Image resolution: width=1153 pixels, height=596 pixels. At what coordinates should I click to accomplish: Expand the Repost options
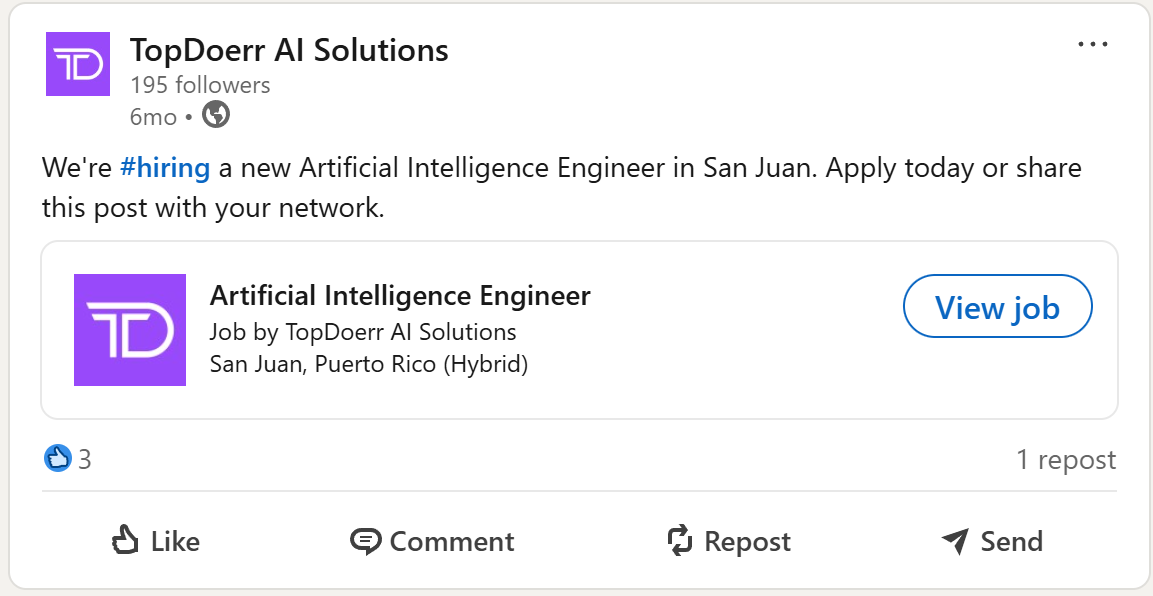(729, 541)
